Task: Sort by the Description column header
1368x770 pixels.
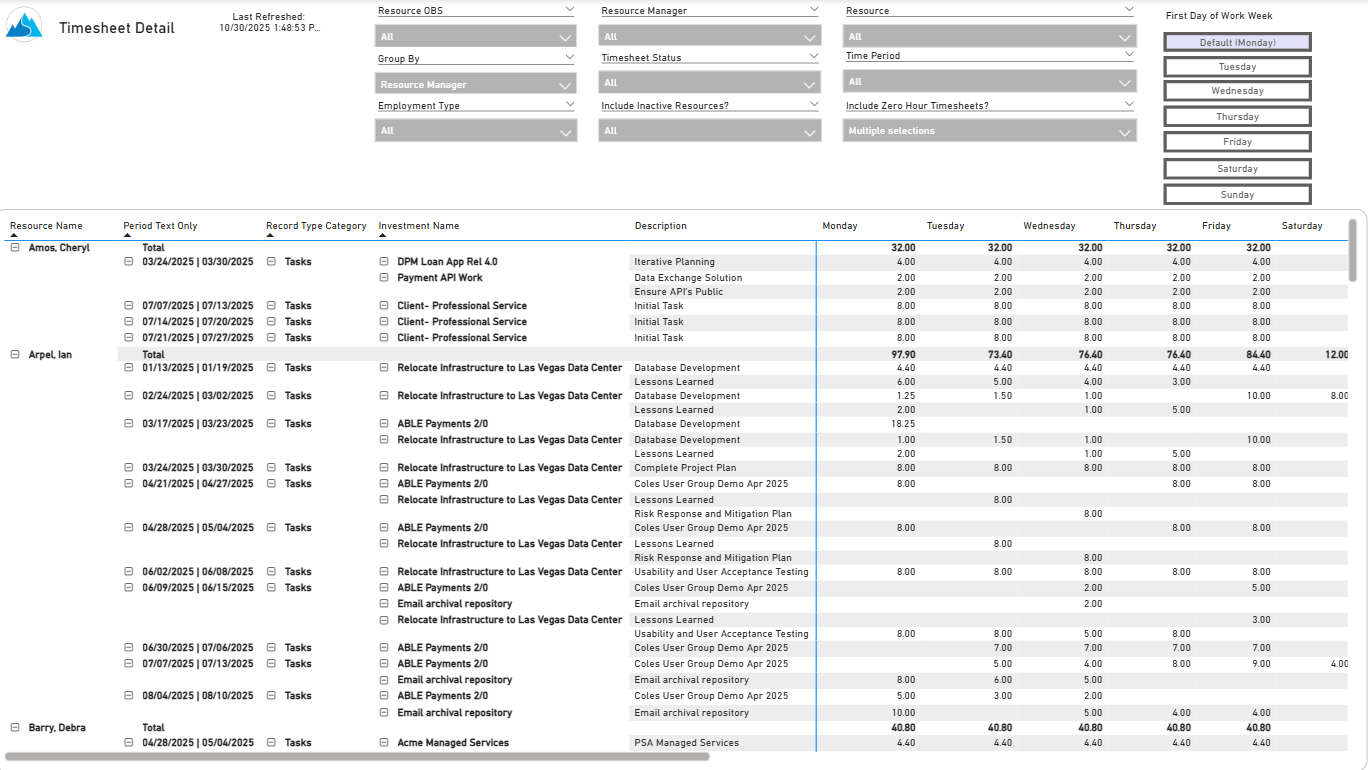Action: pos(660,226)
